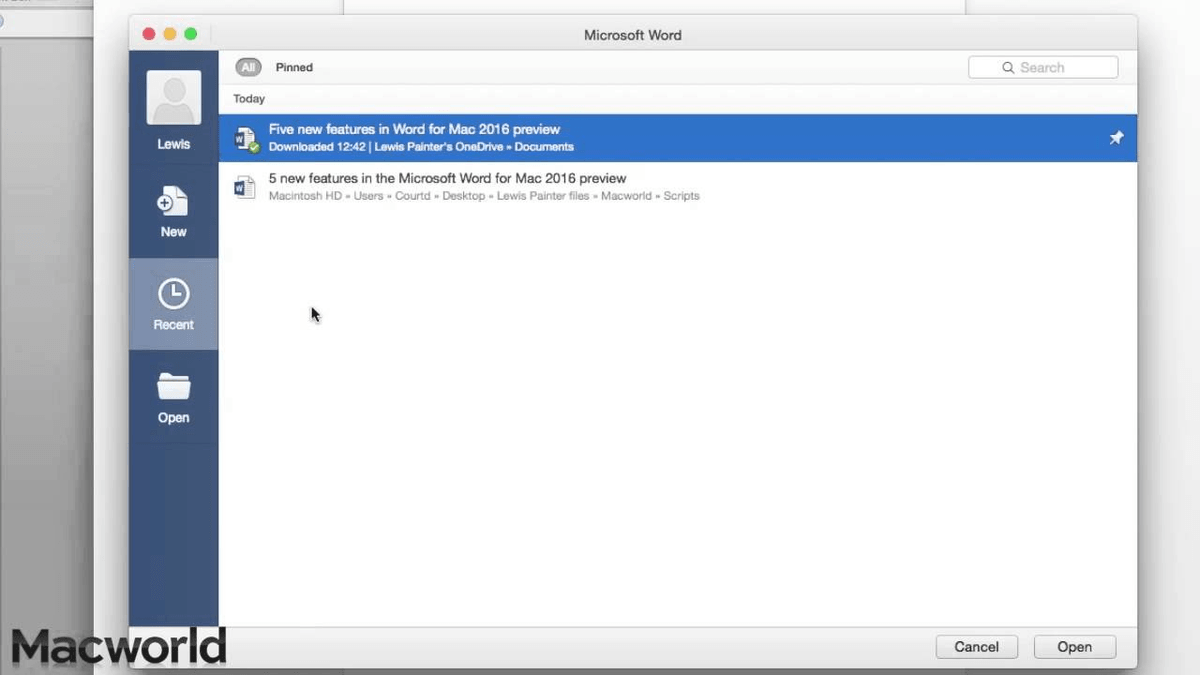Click the Lewis account profile icon
Screen dimensions: 1200x675
[172, 97]
